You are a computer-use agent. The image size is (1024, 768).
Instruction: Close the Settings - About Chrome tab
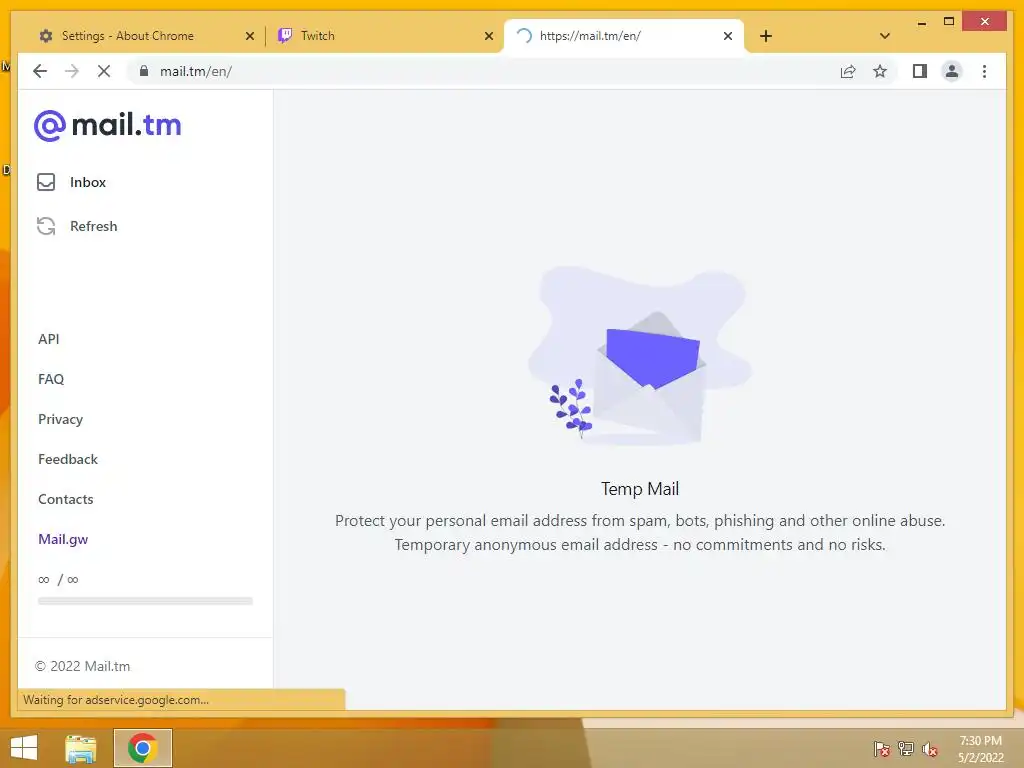click(249, 36)
